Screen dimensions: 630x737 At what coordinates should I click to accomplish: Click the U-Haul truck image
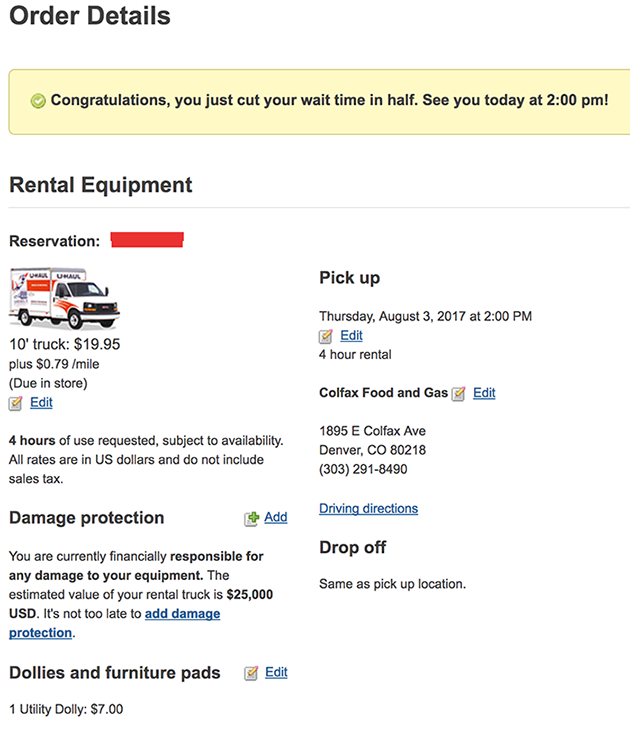pyautogui.click(x=64, y=298)
